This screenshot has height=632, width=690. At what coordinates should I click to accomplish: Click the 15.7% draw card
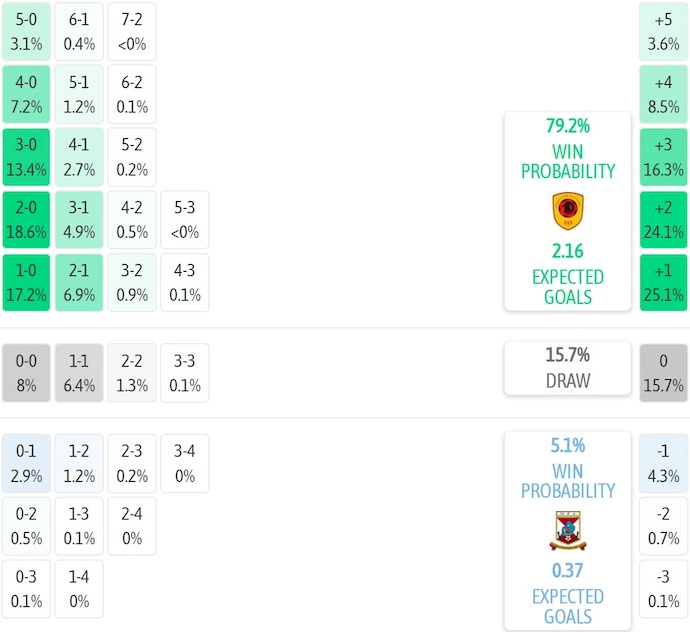tap(567, 367)
